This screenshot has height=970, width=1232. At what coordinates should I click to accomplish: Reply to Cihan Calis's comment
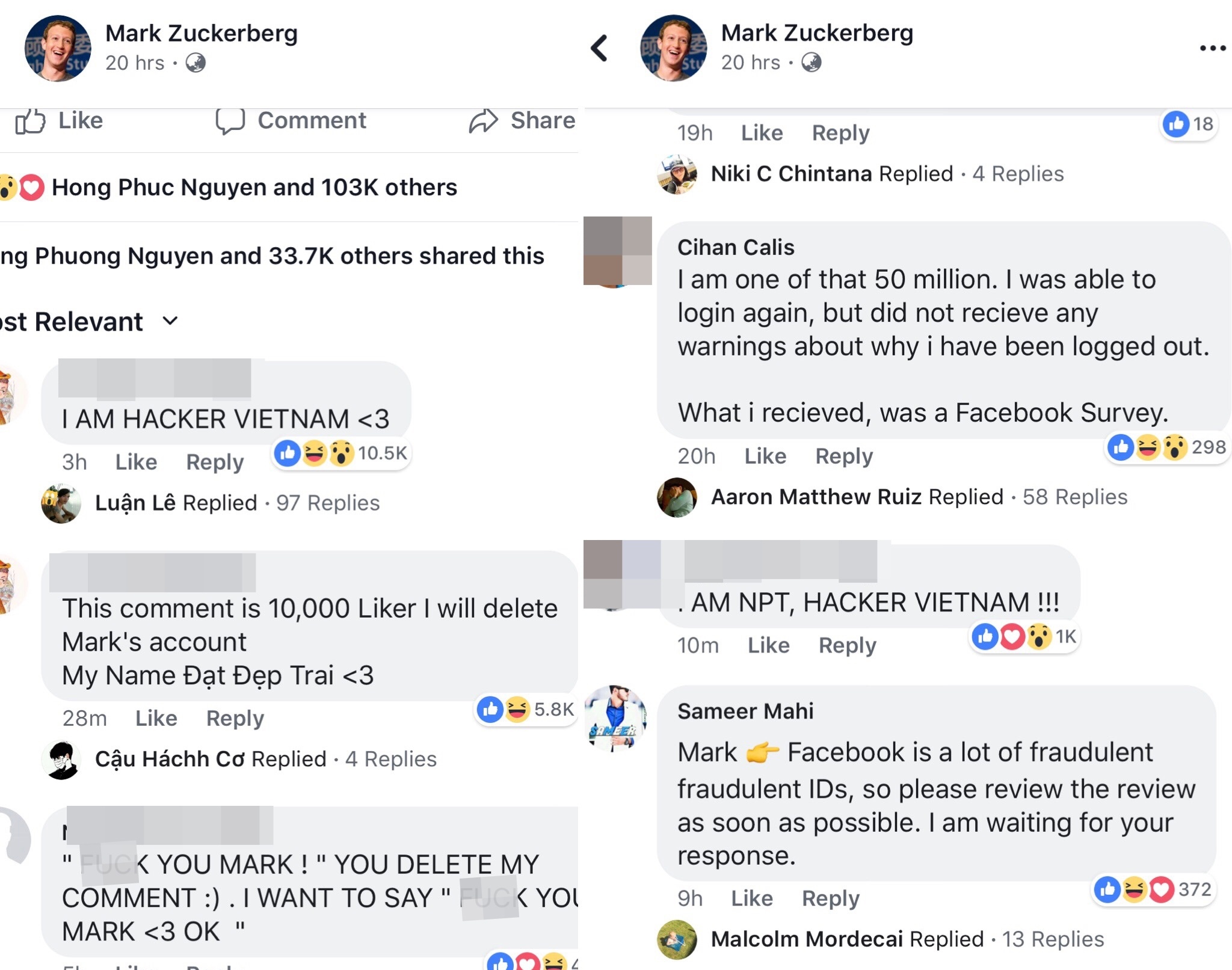pos(844,456)
